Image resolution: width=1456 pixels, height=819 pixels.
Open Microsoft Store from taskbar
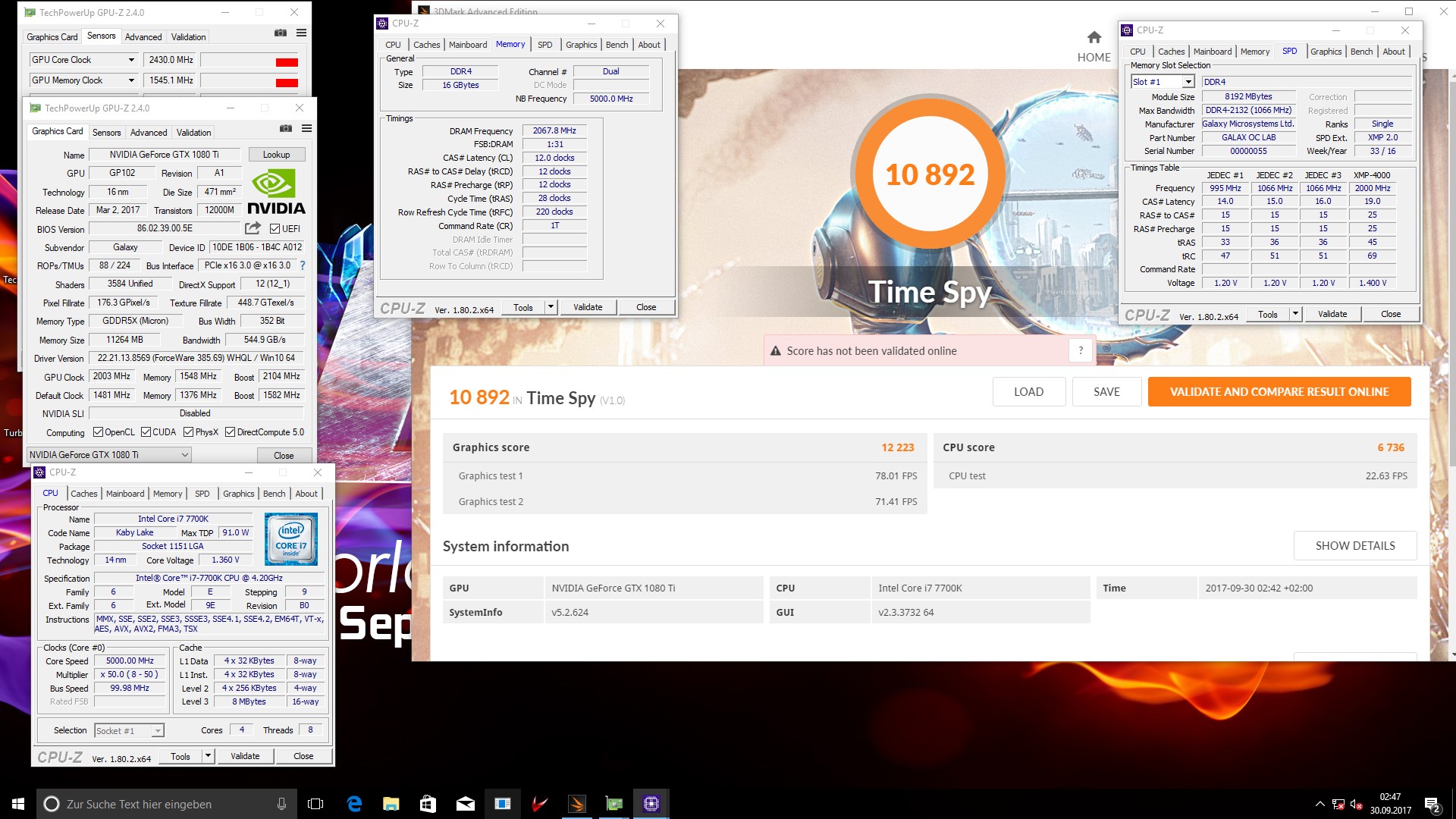pyautogui.click(x=428, y=804)
